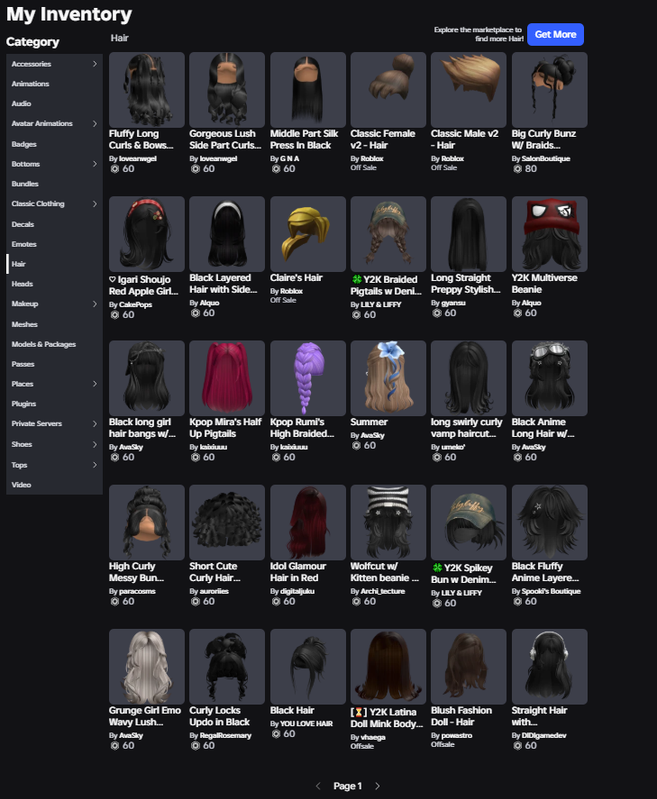Go to the next inventory page arrow
The image size is (657, 799).
pyautogui.click(x=377, y=786)
